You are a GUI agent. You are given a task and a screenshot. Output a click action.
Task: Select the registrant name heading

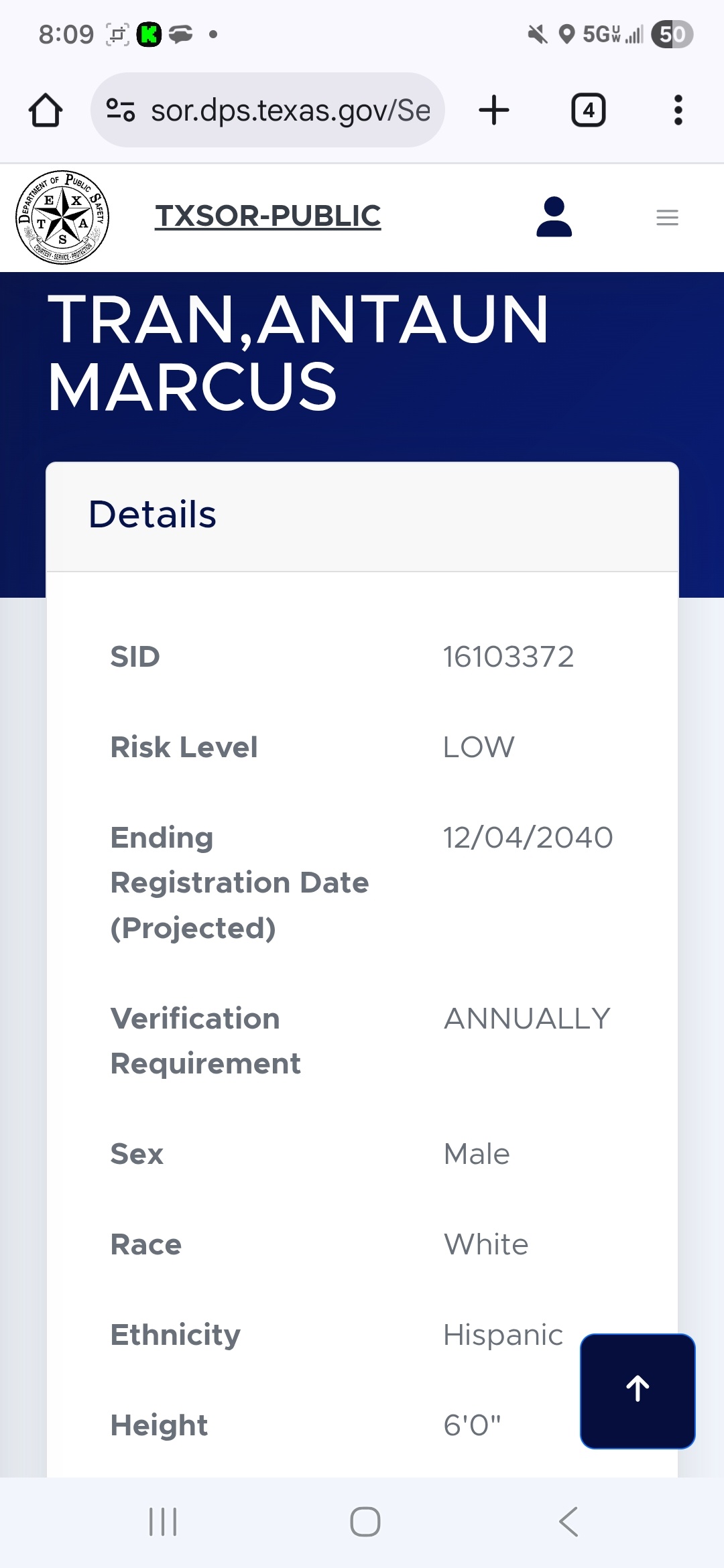click(x=298, y=352)
